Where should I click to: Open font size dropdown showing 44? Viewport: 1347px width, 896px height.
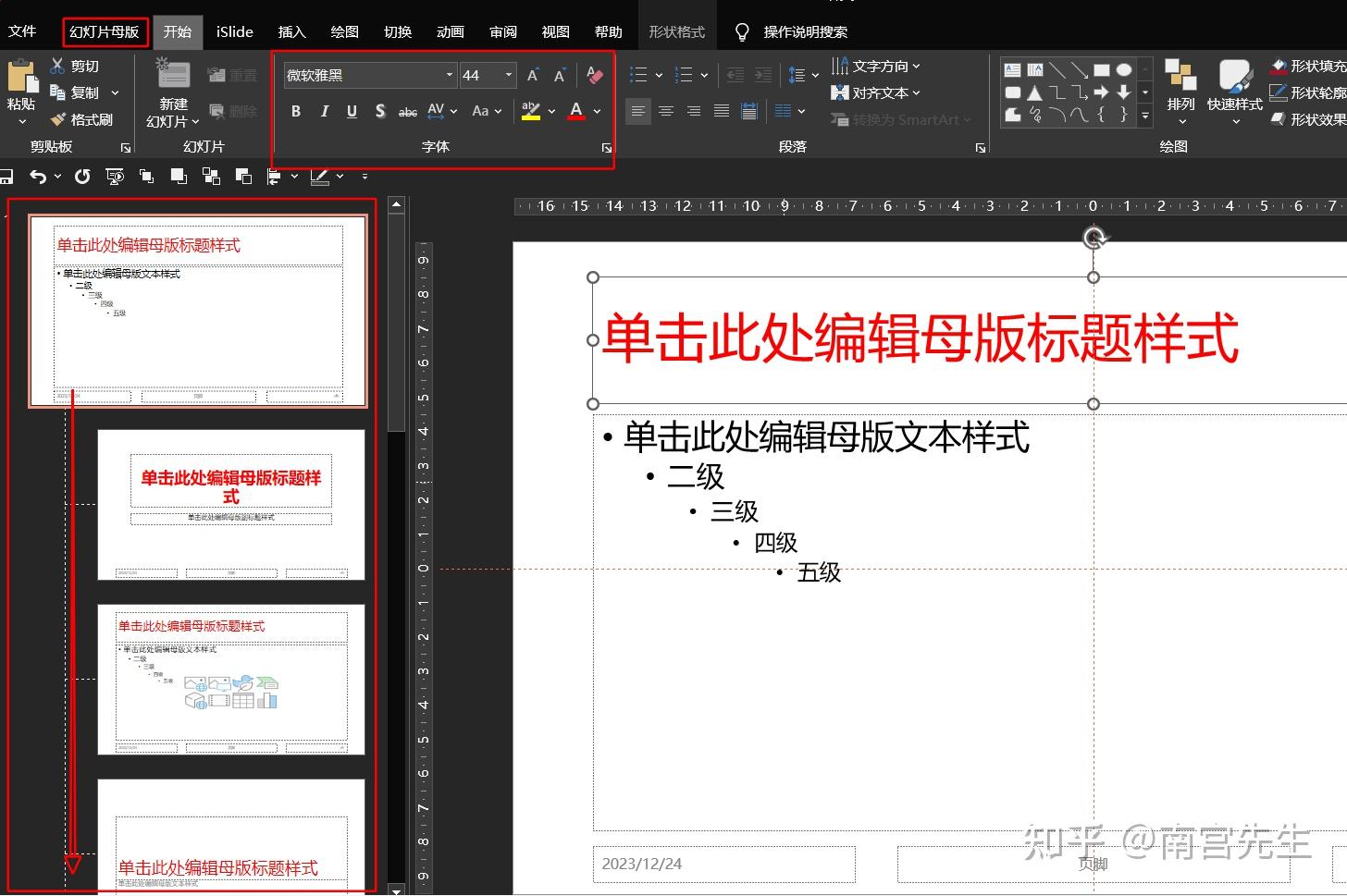point(508,75)
